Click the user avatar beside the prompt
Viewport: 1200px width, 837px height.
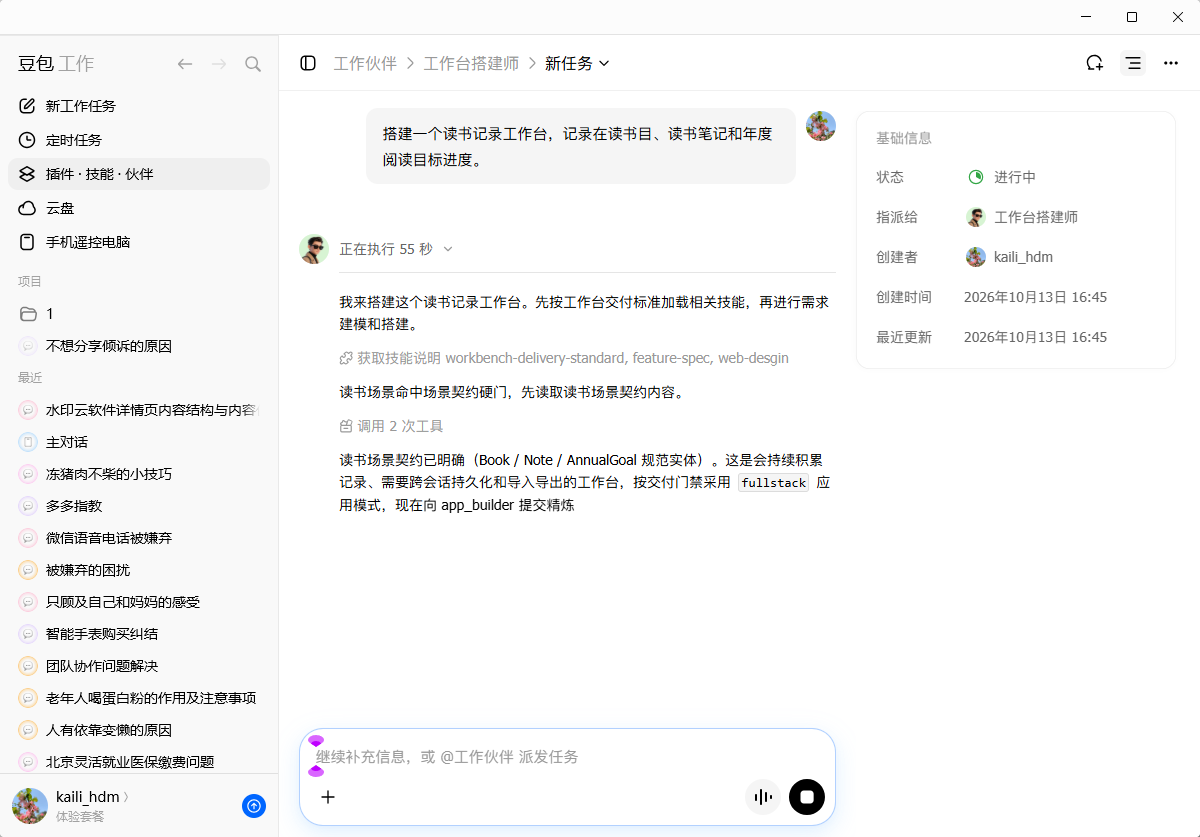point(821,126)
